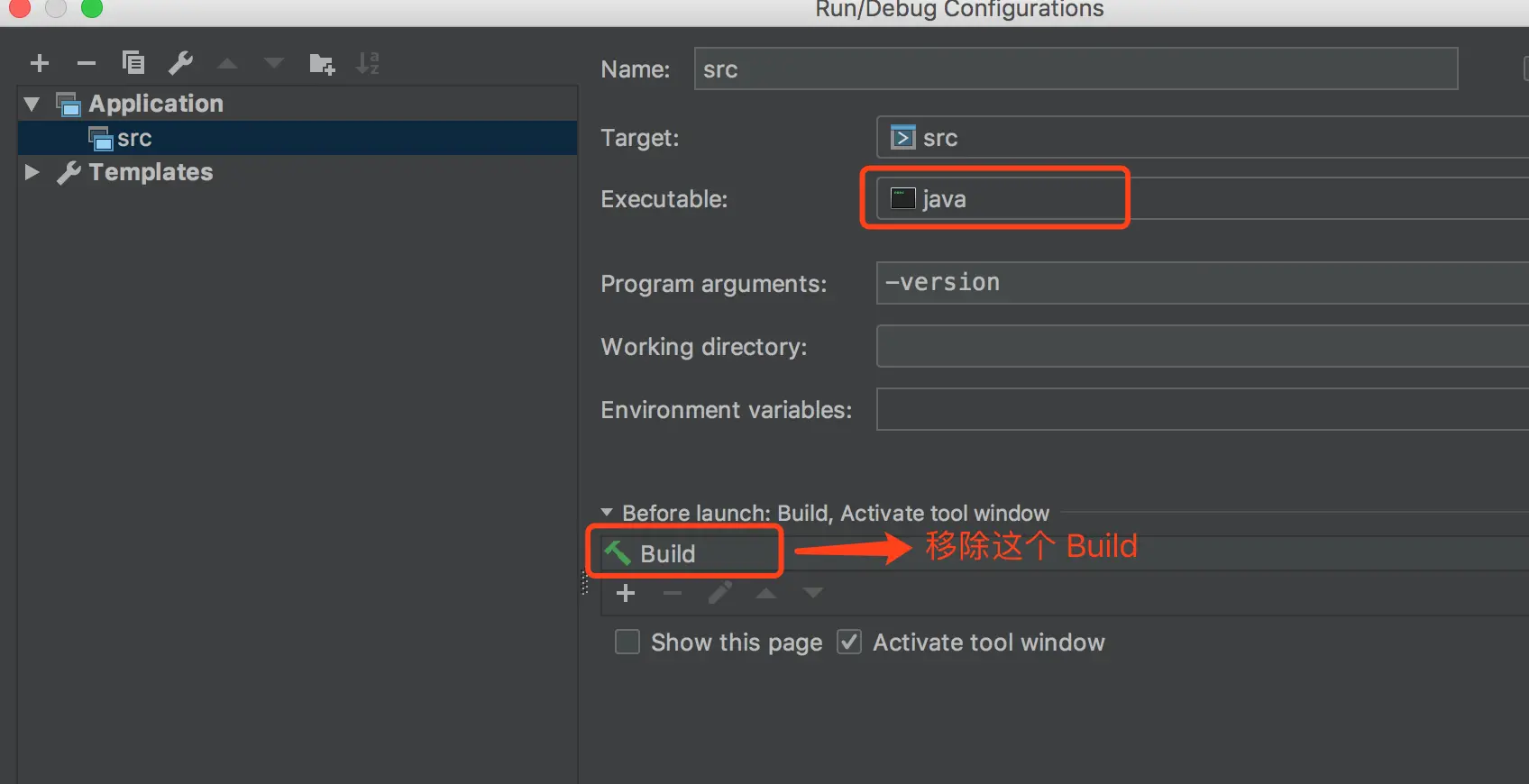Remove before-launch task with minus icon
The height and width of the screenshot is (784, 1529).
click(673, 593)
